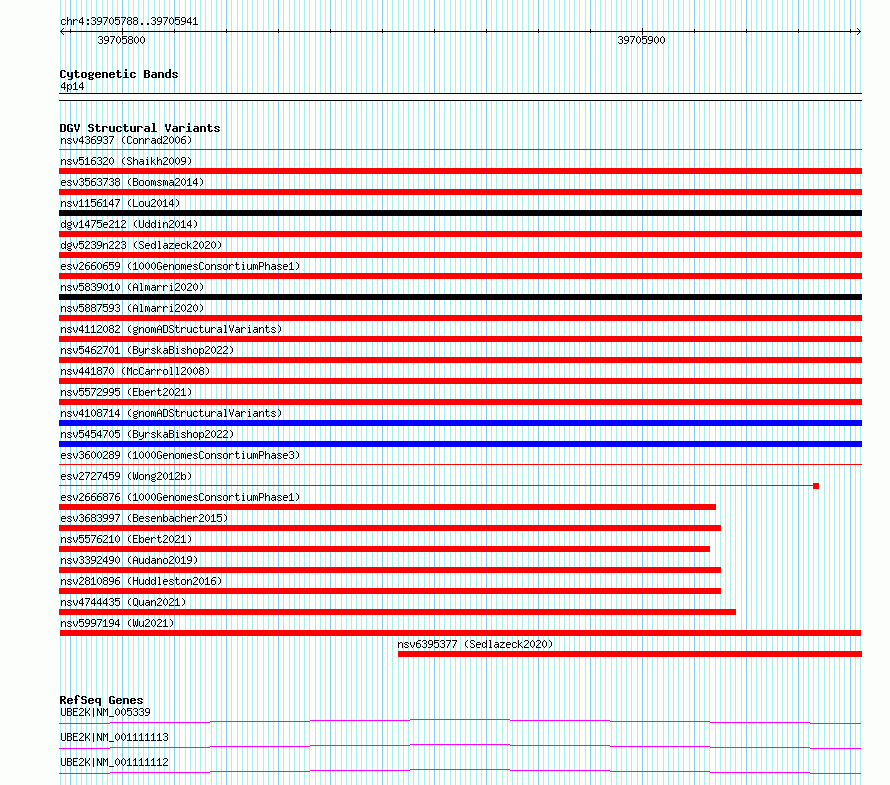Screen dimensions: 890x785
Task: Click the Cytogenetic Bands track title
Action: [x=119, y=74]
